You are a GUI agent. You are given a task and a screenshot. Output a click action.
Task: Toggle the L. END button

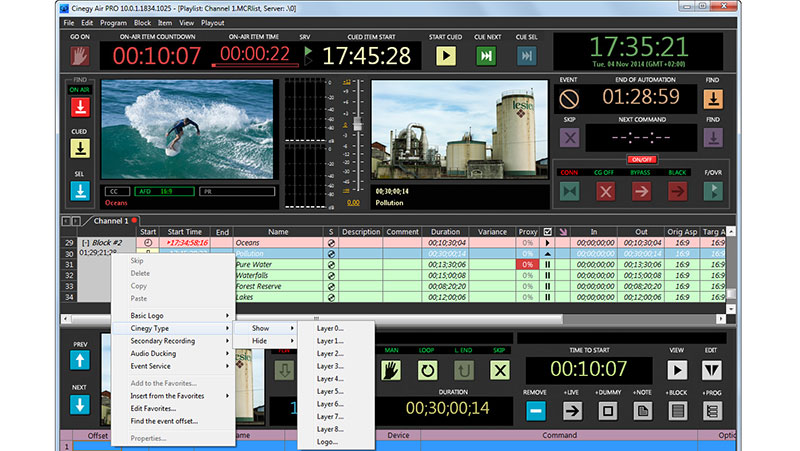point(463,370)
